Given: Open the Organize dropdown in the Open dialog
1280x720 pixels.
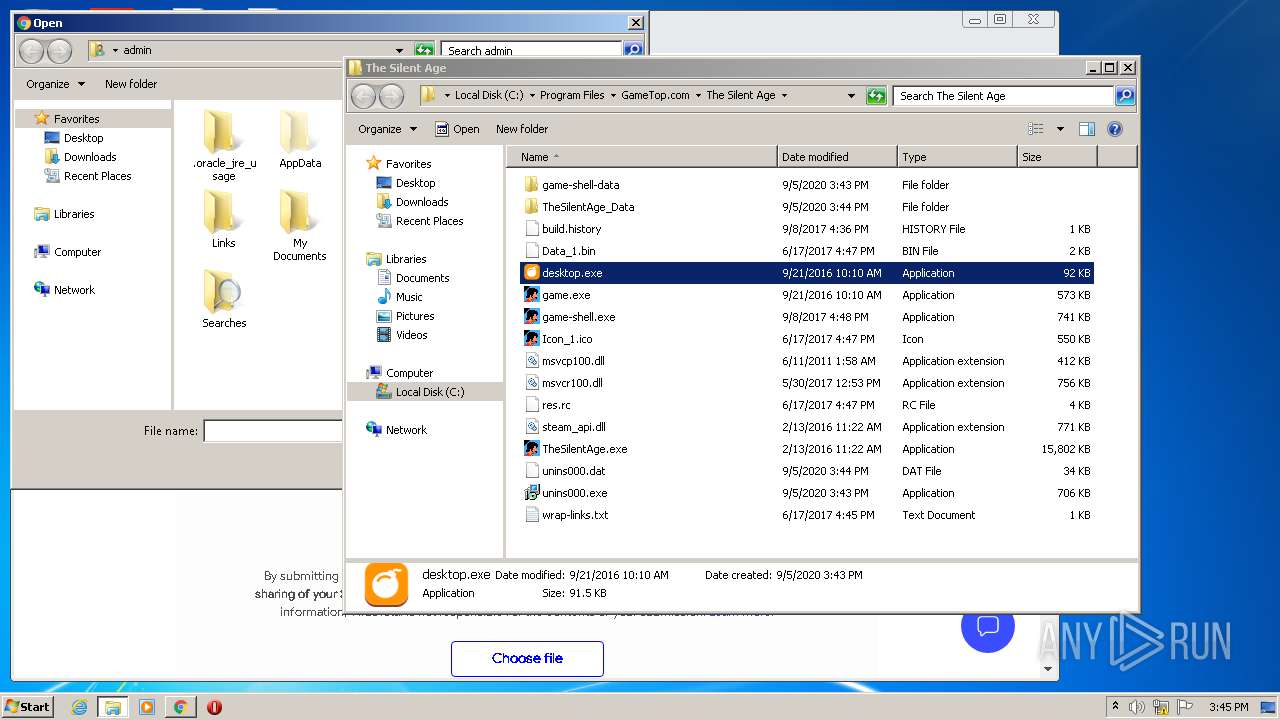Looking at the screenshot, I should click(x=56, y=84).
